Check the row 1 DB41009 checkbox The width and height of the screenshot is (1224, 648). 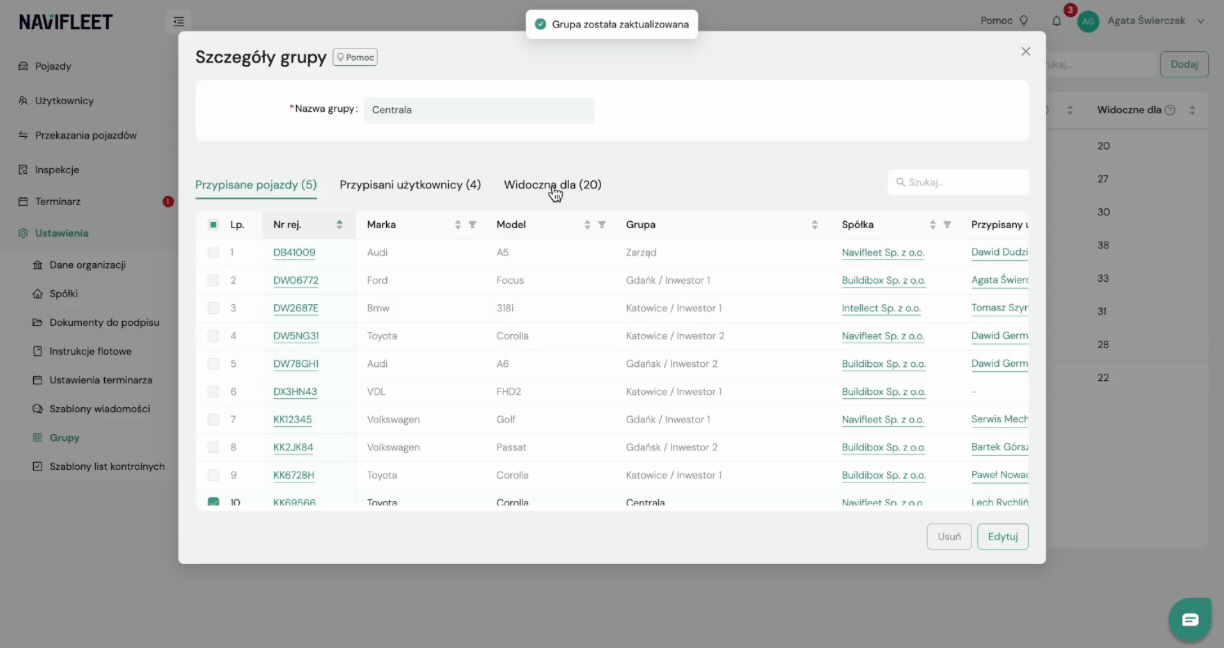coord(213,253)
